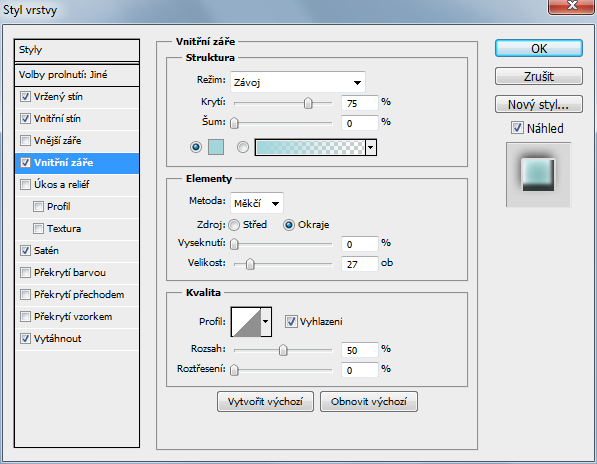This screenshot has height=464, width=597.
Task: Open the gradient picker dropdown arrow
Action: pyautogui.click(x=371, y=147)
